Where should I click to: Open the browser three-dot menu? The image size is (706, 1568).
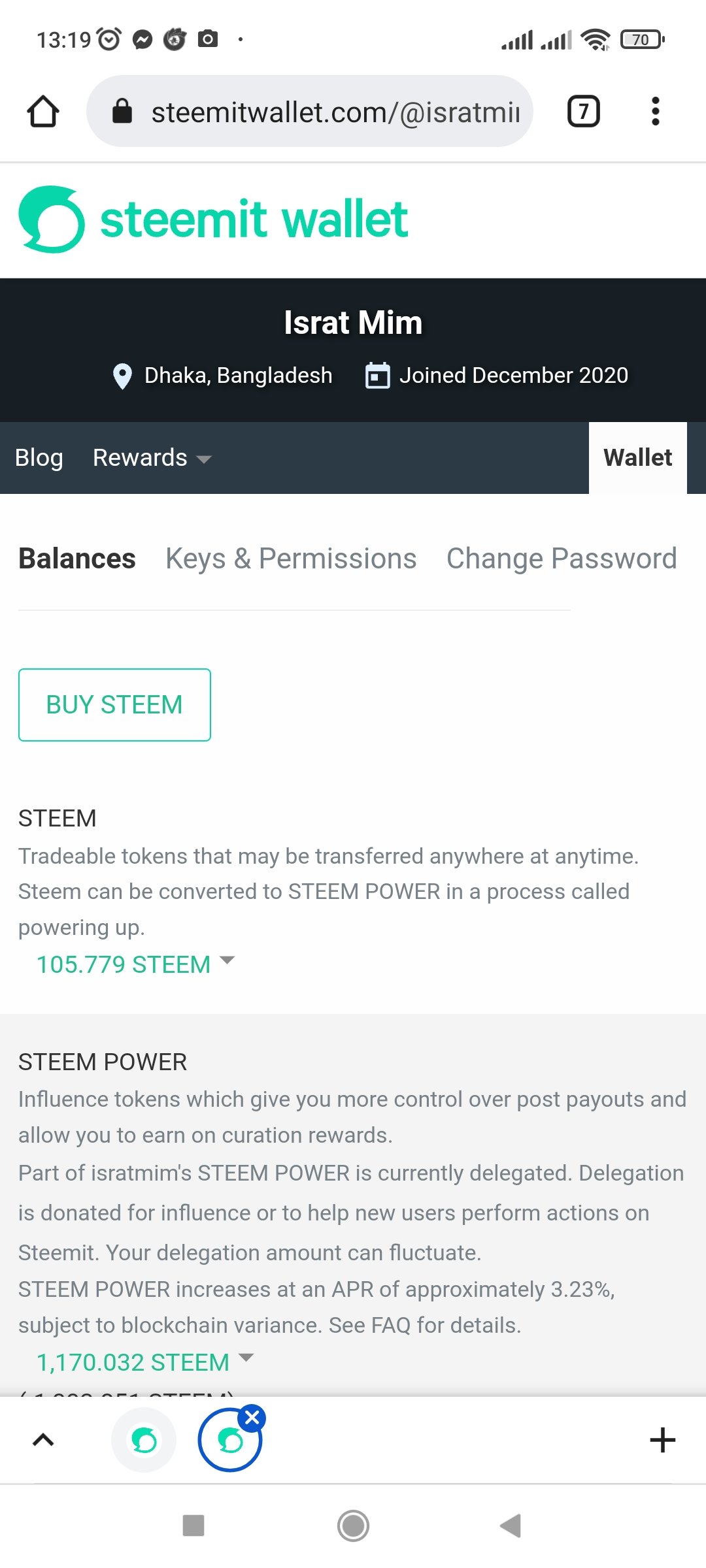[655, 111]
